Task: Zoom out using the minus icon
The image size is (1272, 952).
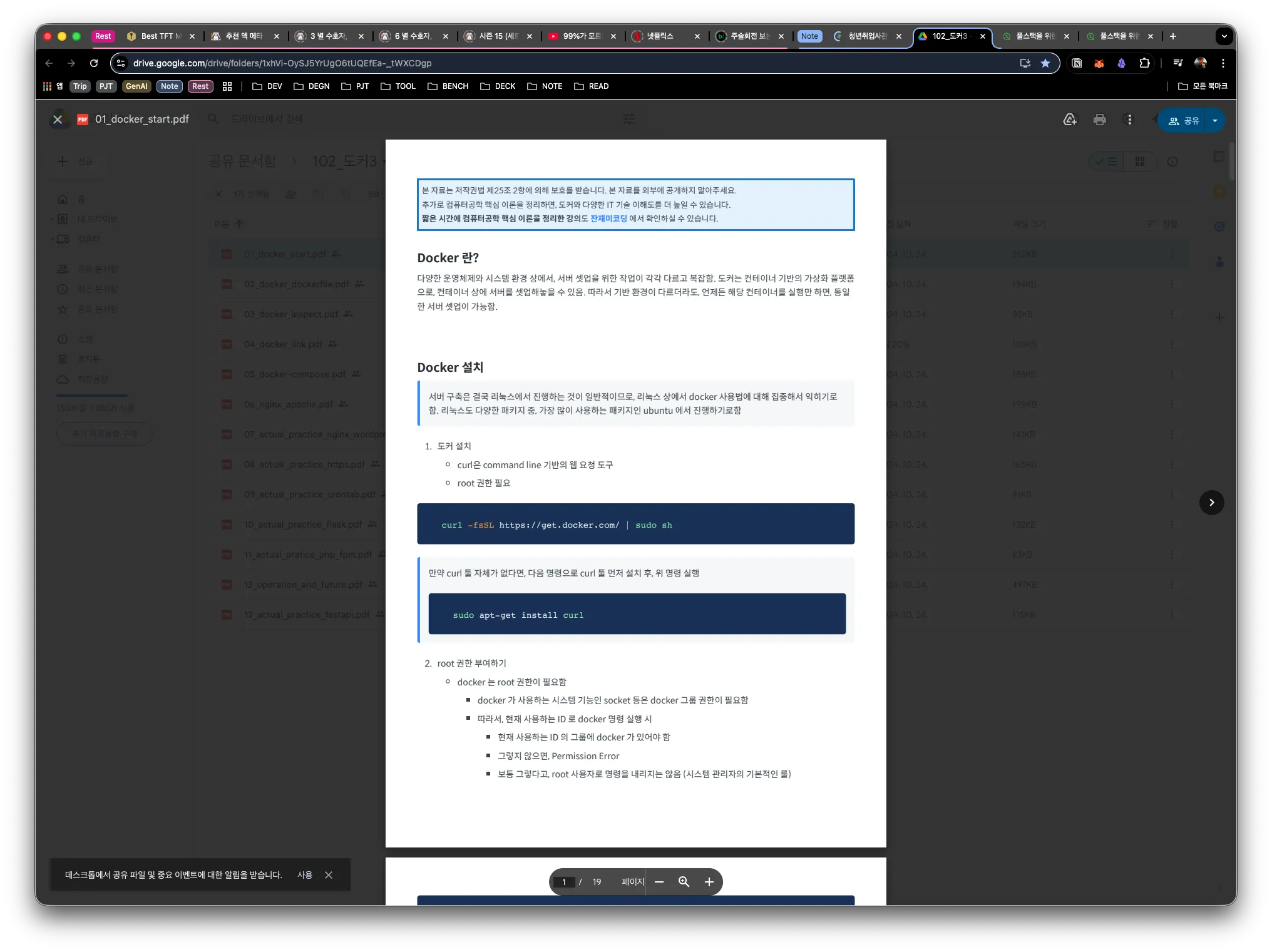Action: [659, 882]
